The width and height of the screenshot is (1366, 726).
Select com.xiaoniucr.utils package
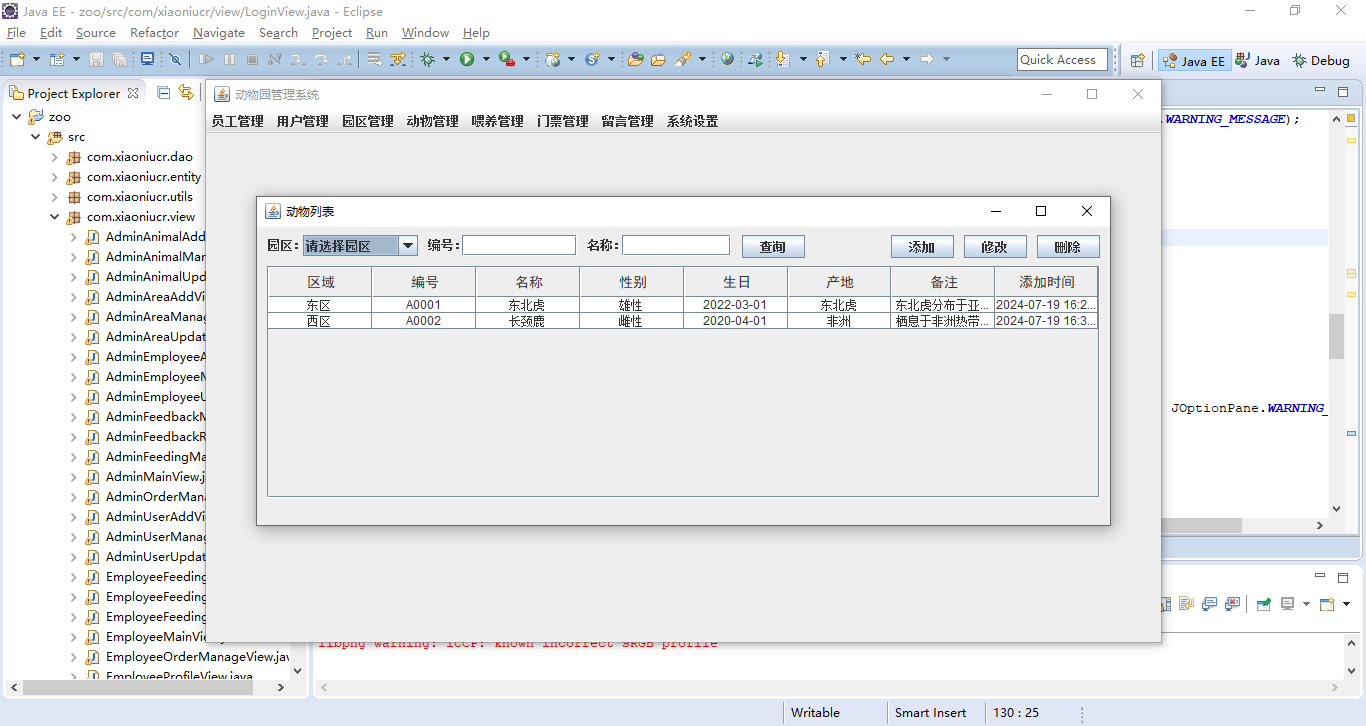tap(140, 197)
